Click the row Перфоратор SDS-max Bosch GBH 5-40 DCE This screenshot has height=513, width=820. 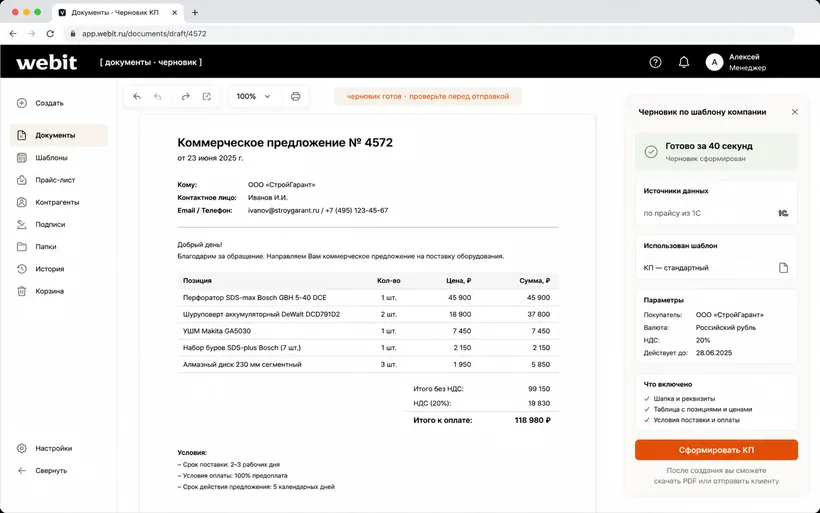(368, 298)
